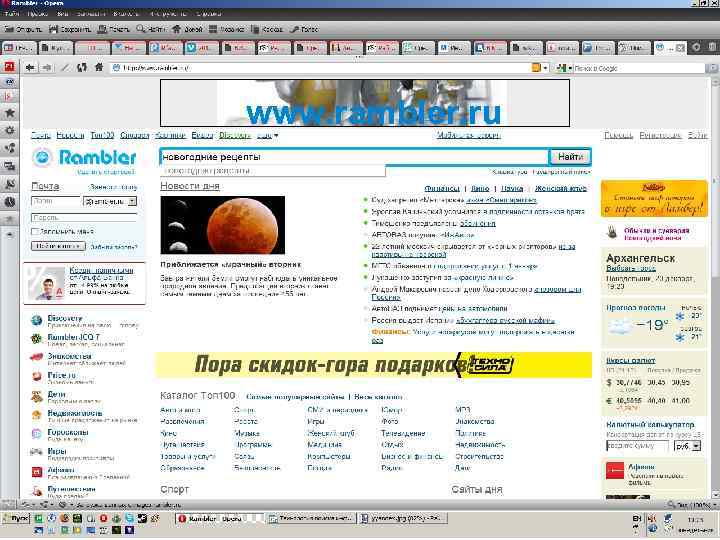Image resolution: width=720 pixels, height=540 pixels.
Task: Open the Афиша red icon in the left list
Action: point(36,472)
